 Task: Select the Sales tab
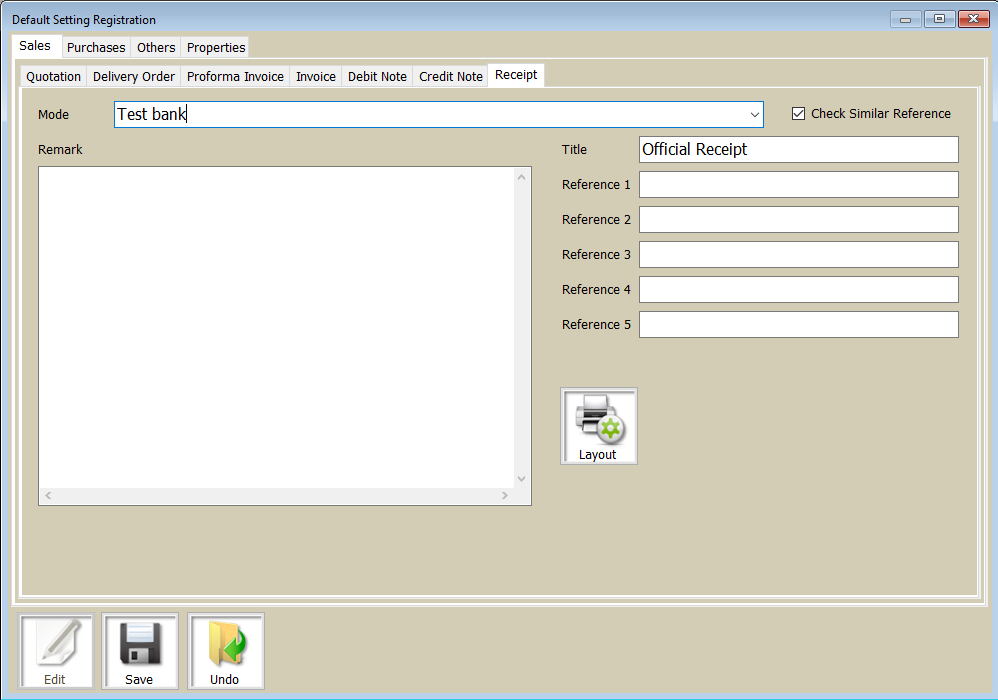point(35,46)
